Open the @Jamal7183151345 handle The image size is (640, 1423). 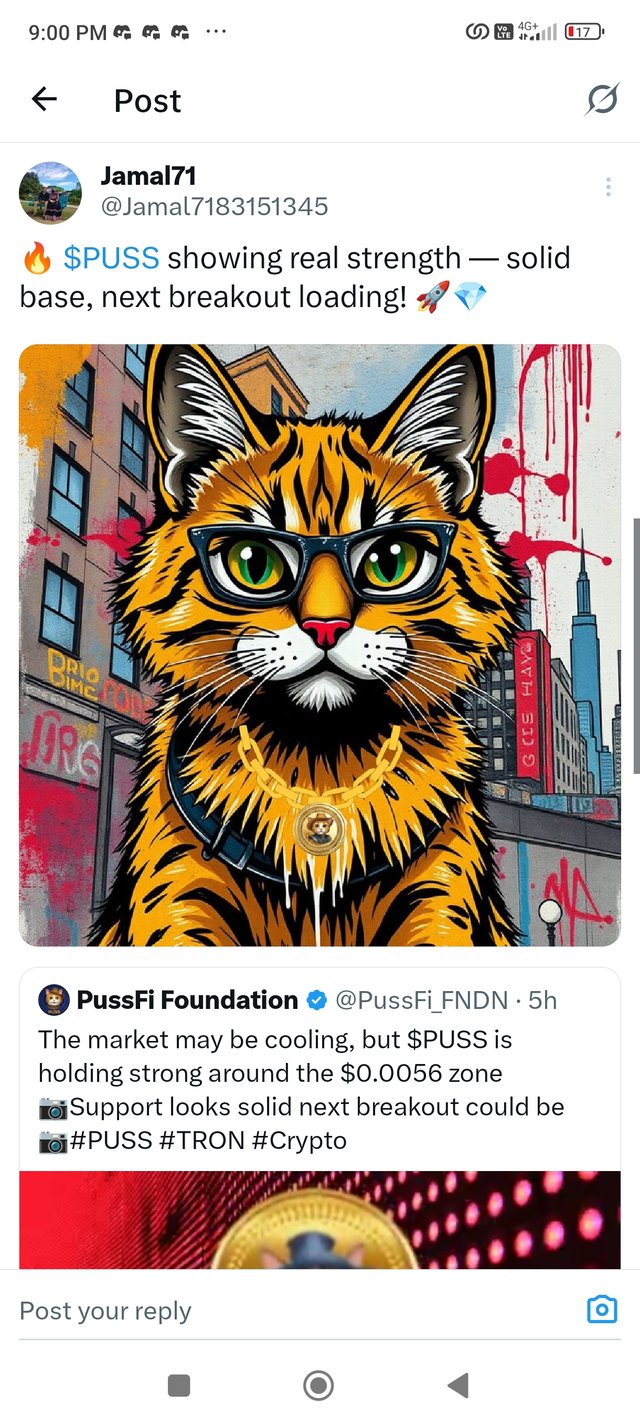click(x=214, y=206)
